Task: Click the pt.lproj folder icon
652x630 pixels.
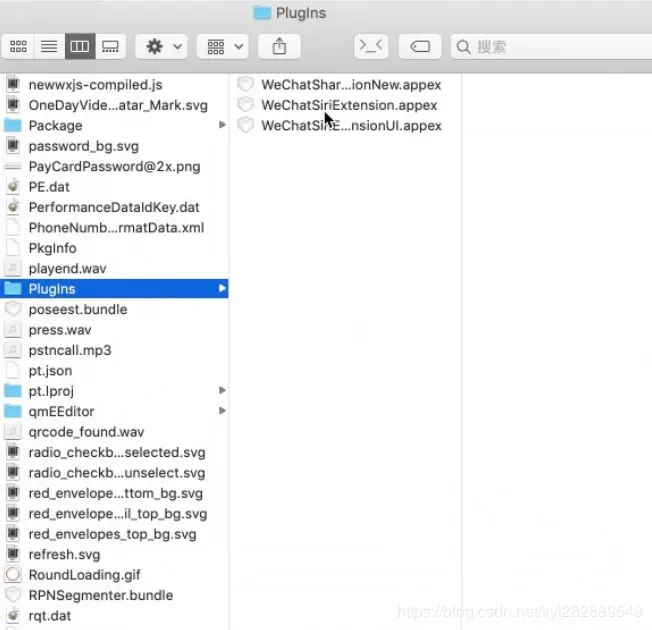Action: [x=13, y=390]
